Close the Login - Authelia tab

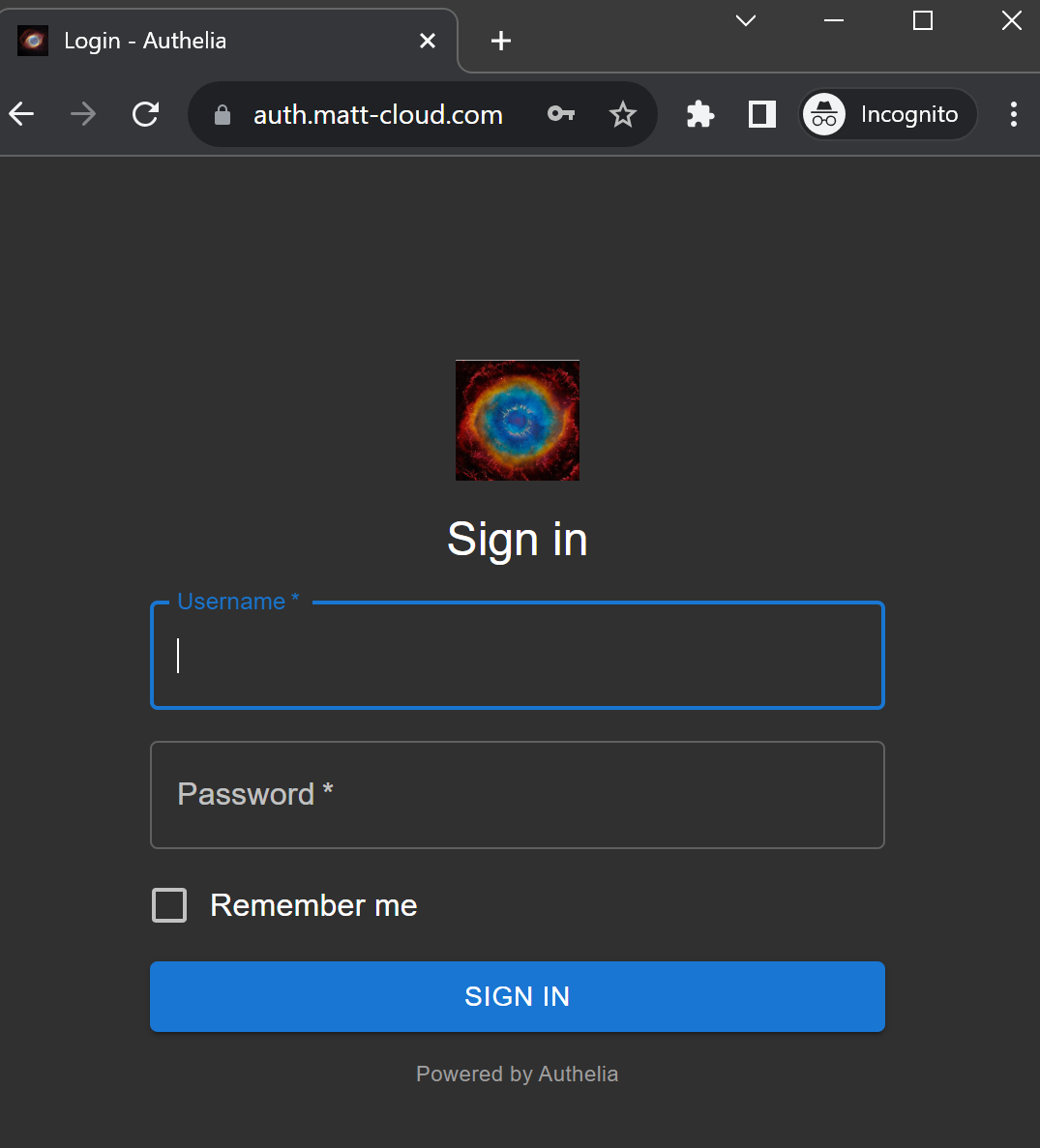[428, 41]
